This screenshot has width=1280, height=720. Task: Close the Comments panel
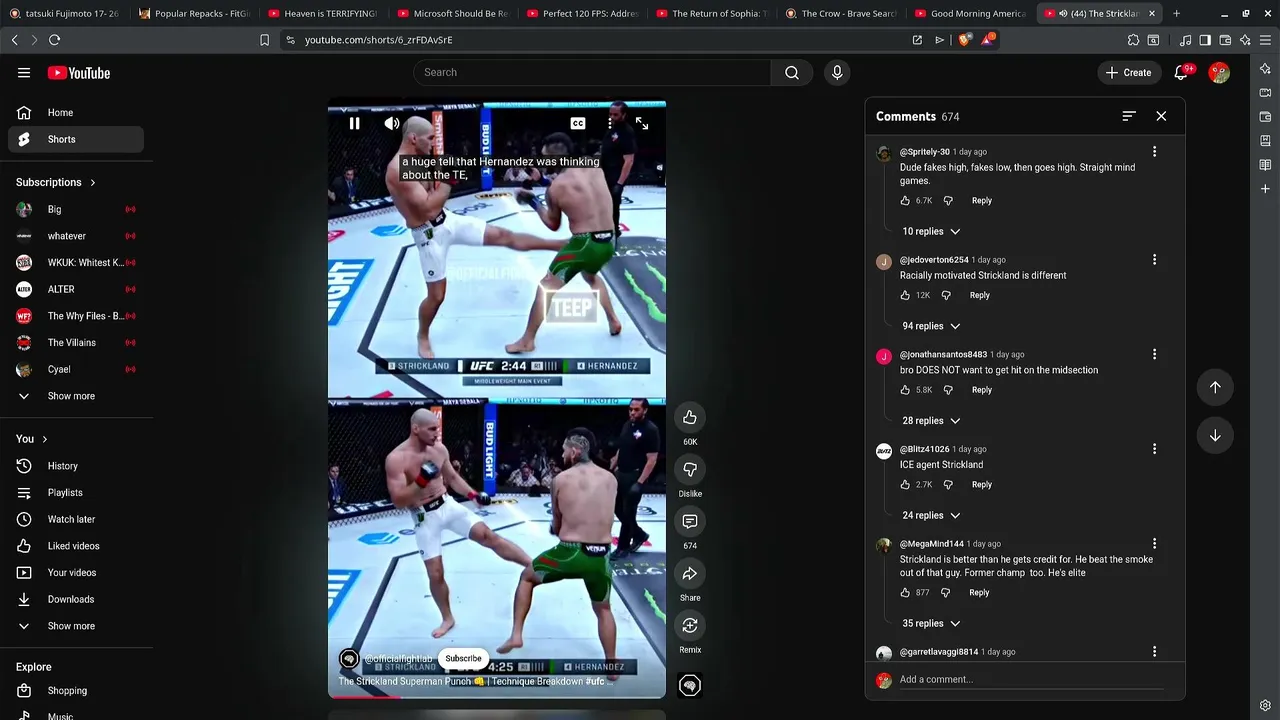point(1161,117)
